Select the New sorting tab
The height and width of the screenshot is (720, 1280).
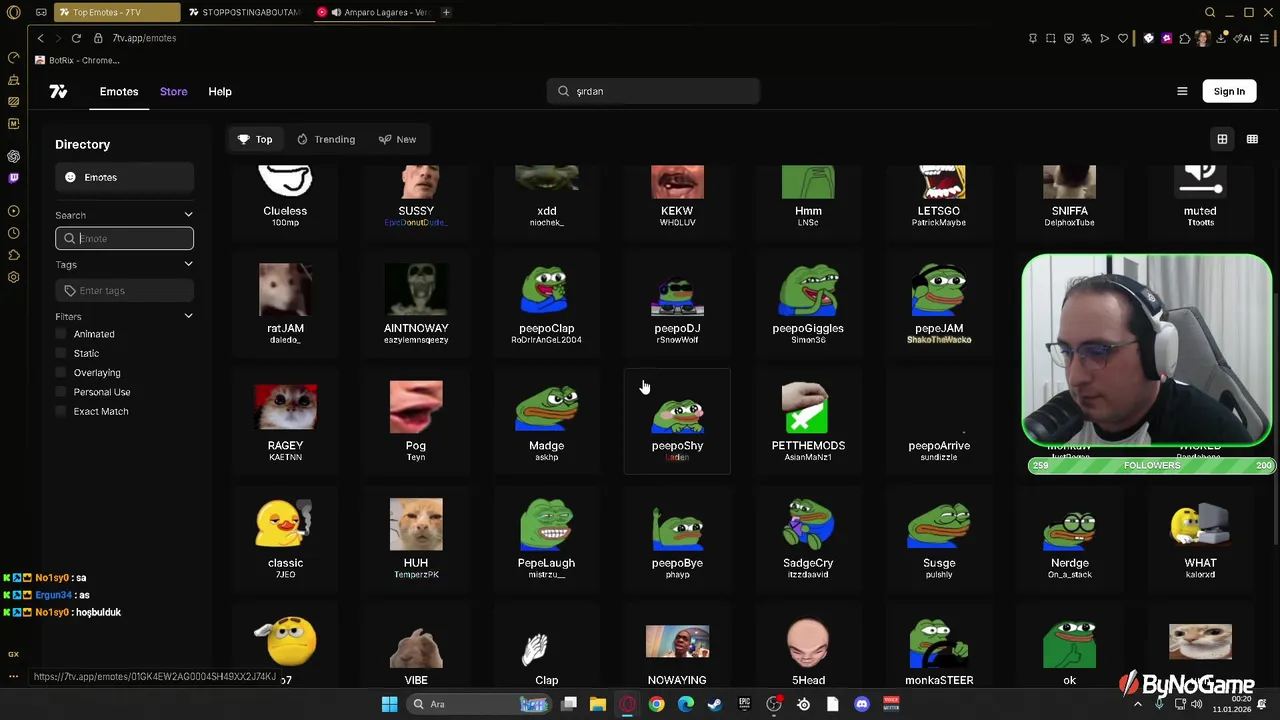tap(398, 139)
